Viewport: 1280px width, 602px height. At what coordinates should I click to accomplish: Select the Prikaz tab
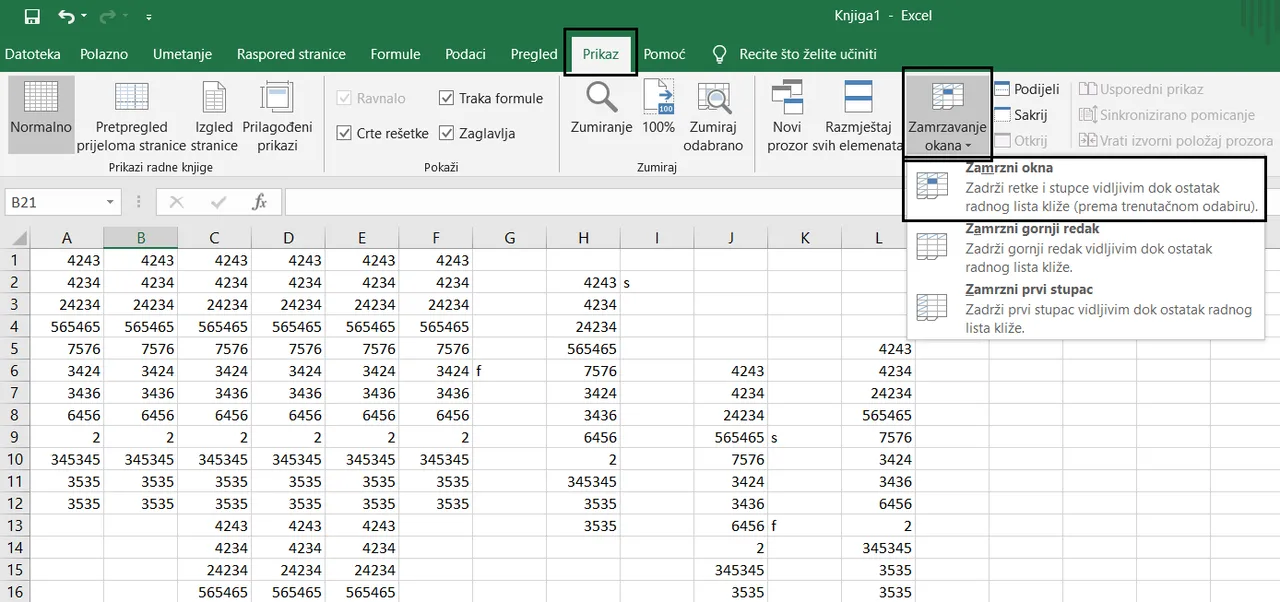point(601,54)
